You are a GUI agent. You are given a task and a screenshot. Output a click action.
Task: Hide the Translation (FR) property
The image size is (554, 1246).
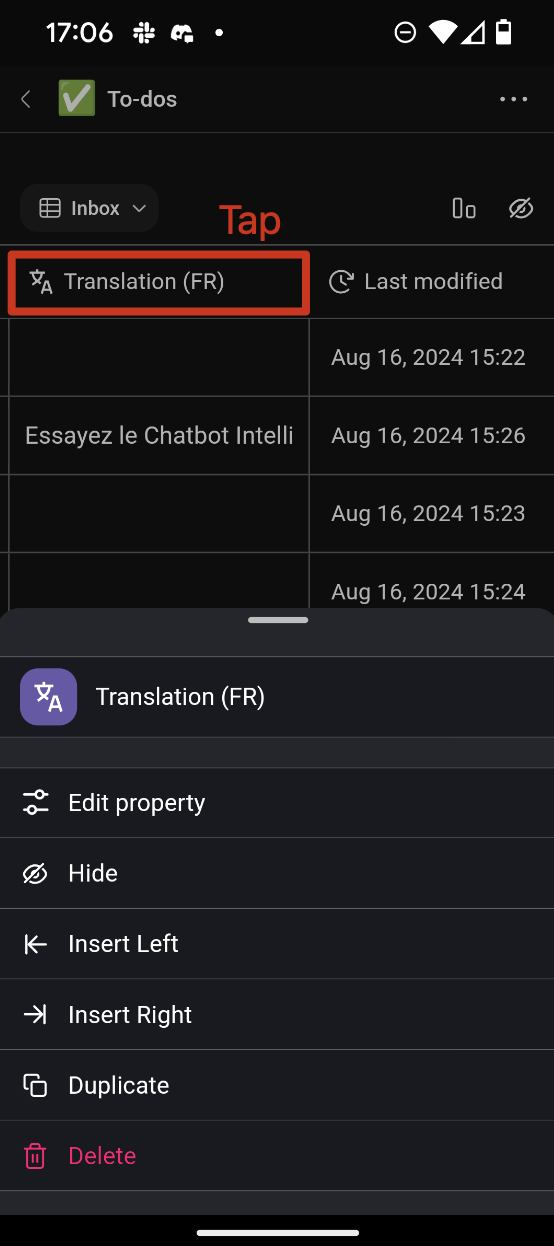(277, 873)
